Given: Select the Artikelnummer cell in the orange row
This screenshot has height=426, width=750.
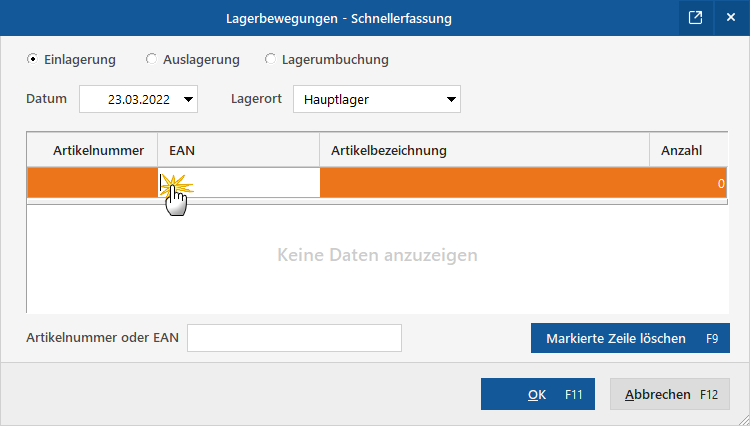Looking at the screenshot, I should point(92,183).
